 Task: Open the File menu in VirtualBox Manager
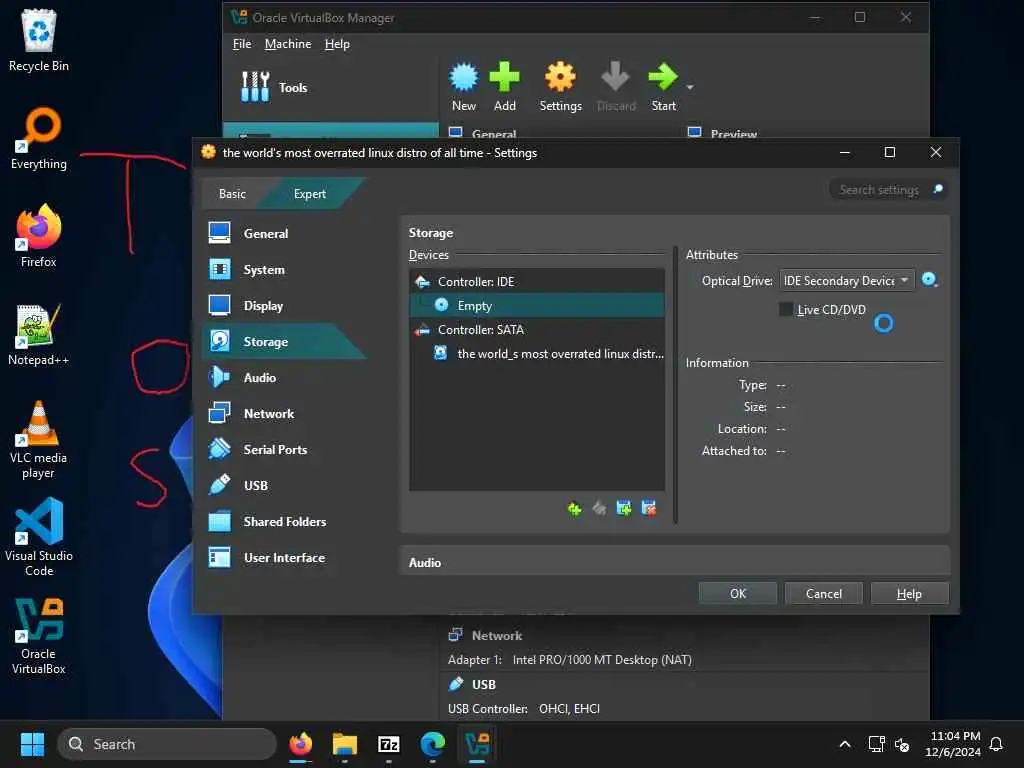pyautogui.click(x=242, y=44)
